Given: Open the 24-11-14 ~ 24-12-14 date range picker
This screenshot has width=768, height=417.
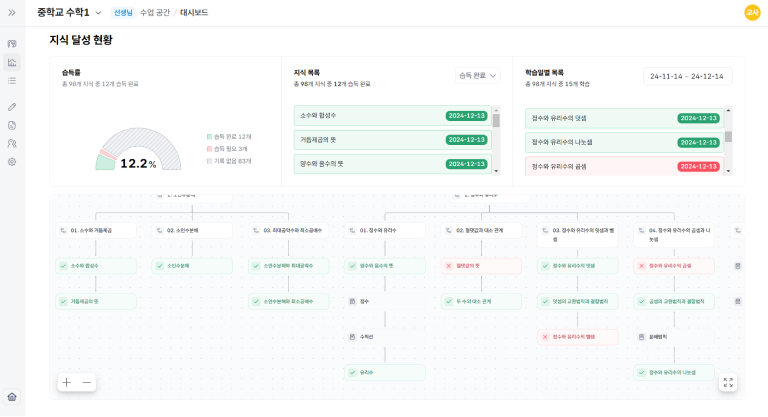Looking at the screenshot, I should click(x=687, y=76).
